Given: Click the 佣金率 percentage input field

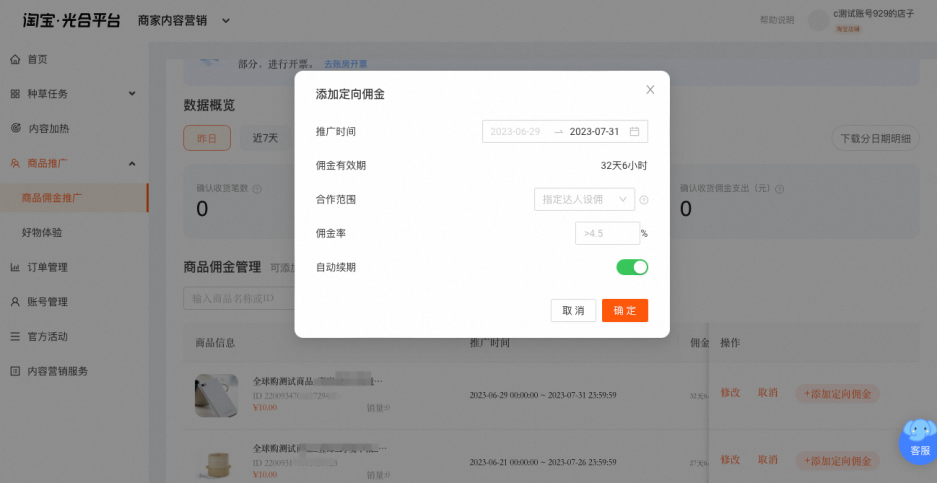Looking at the screenshot, I should click(x=608, y=234).
